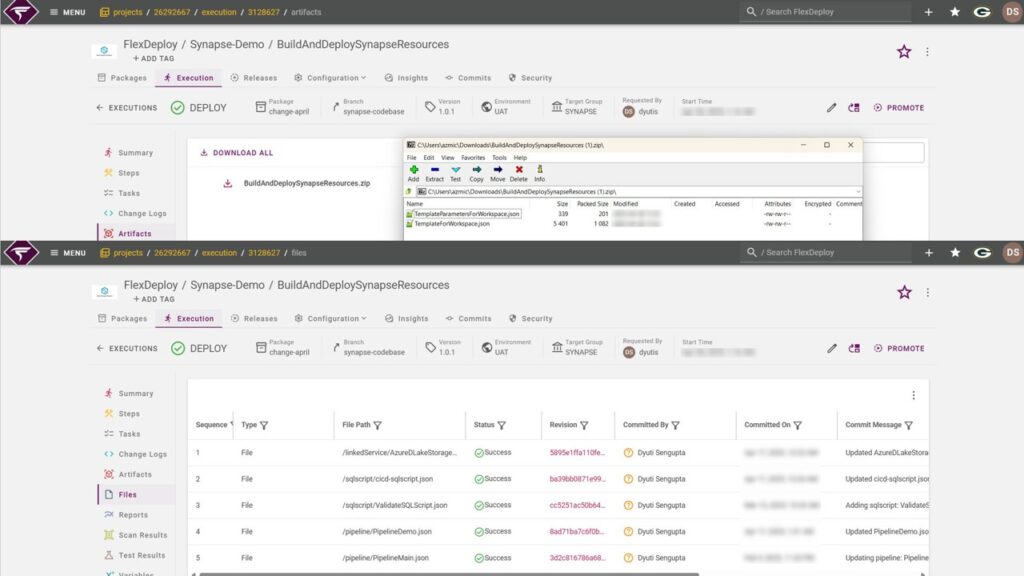Viewport: 1024px width, 576px height.
Task: Open the Tools menu in archive window
Action: tap(499, 158)
